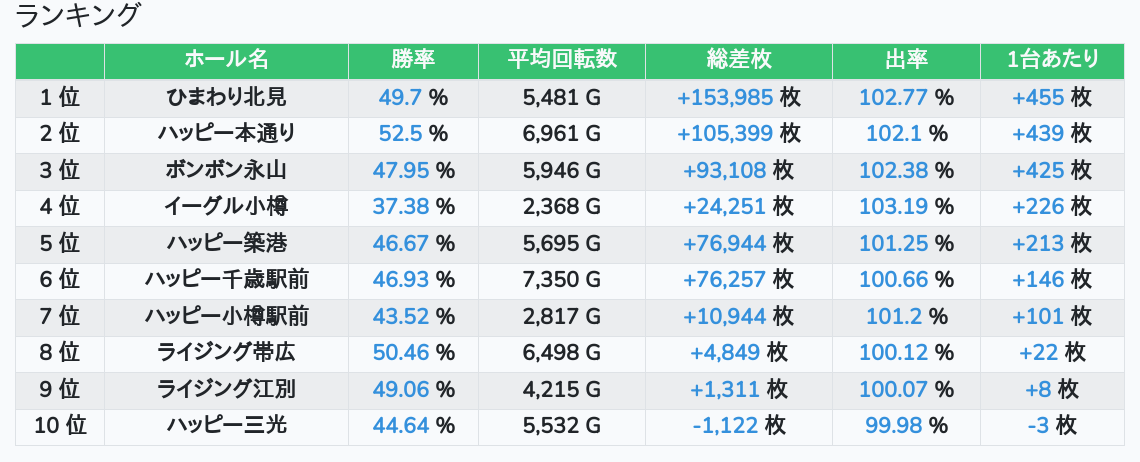The width and height of the screenshot is (1140, 462).
Task: Select the ハッピー小樽駅前 hall name
Action: pyautogui.click(x=226, y=316)
